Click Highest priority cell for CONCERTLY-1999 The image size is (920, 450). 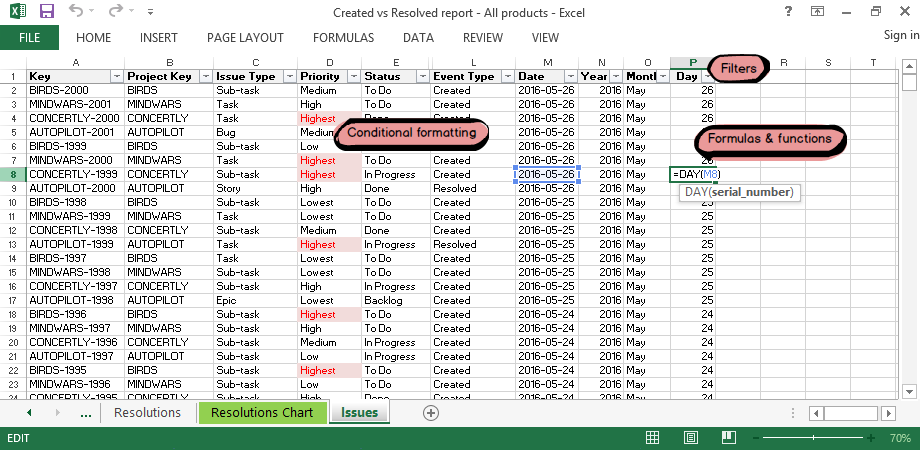coord(329,174)
